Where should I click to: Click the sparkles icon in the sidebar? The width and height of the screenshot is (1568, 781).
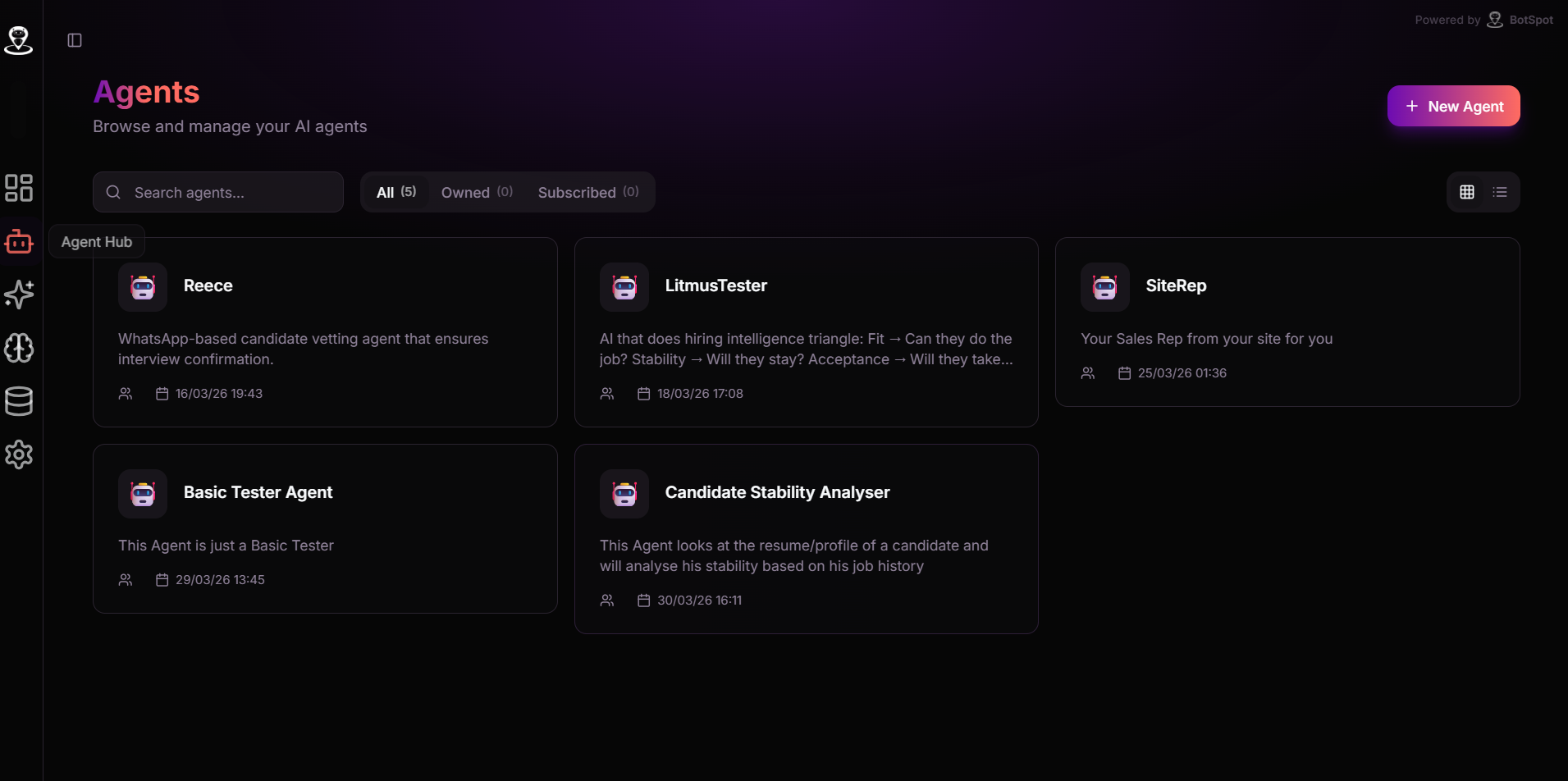coord(18,295)
